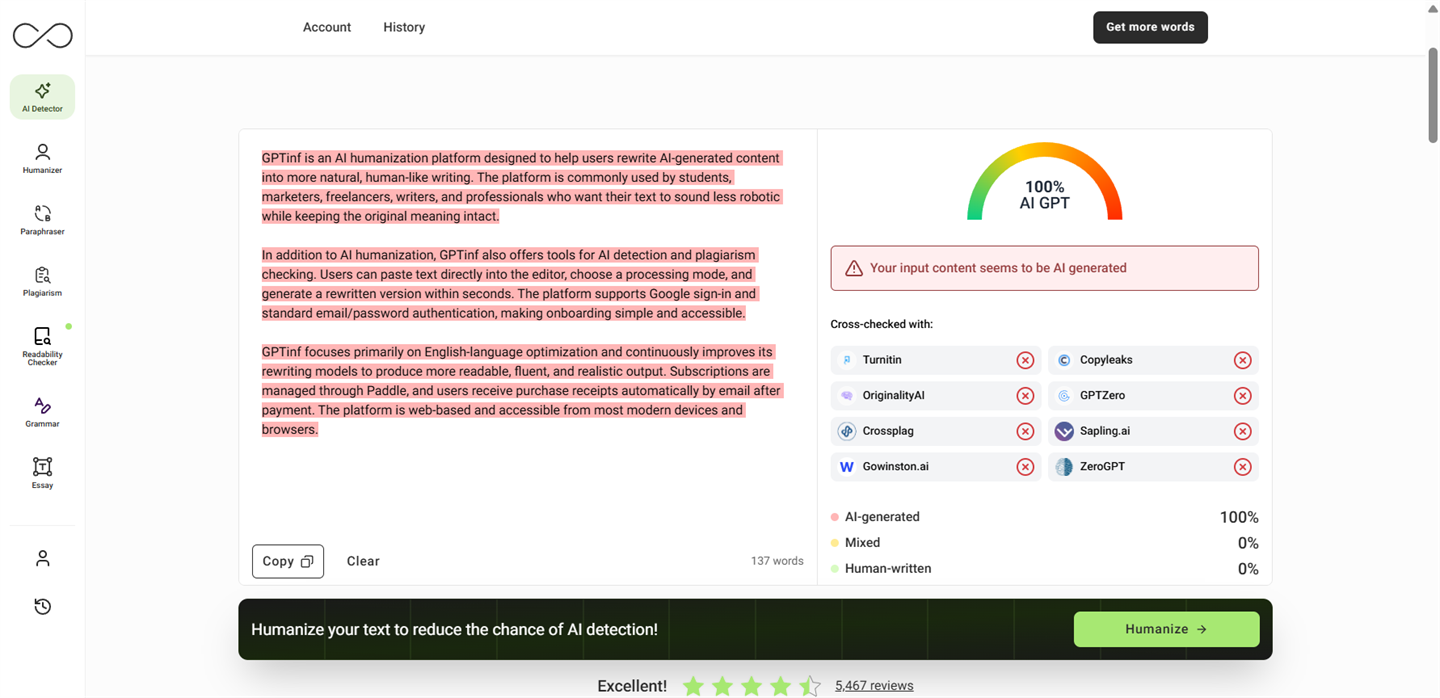Click the 'Cross-checked with:' label
Viewport: 1440px width, 698px height.
[x=881, y=324]
